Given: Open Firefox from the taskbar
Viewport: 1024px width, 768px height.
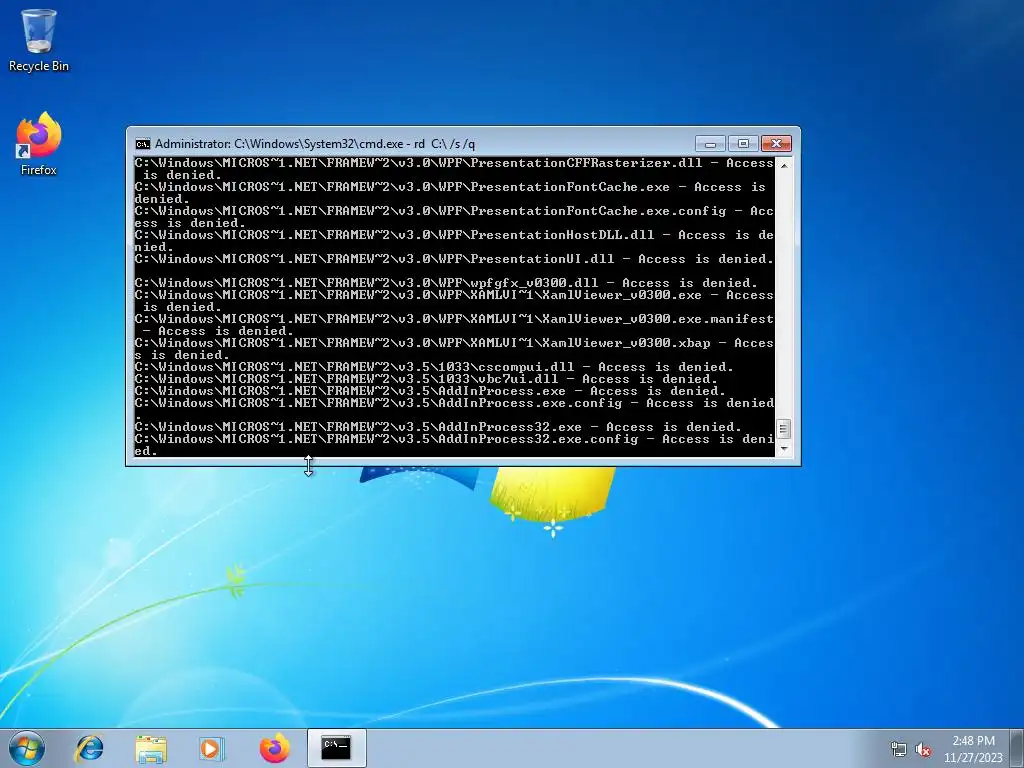Looking at the screenshot, I should coord(274,748).
